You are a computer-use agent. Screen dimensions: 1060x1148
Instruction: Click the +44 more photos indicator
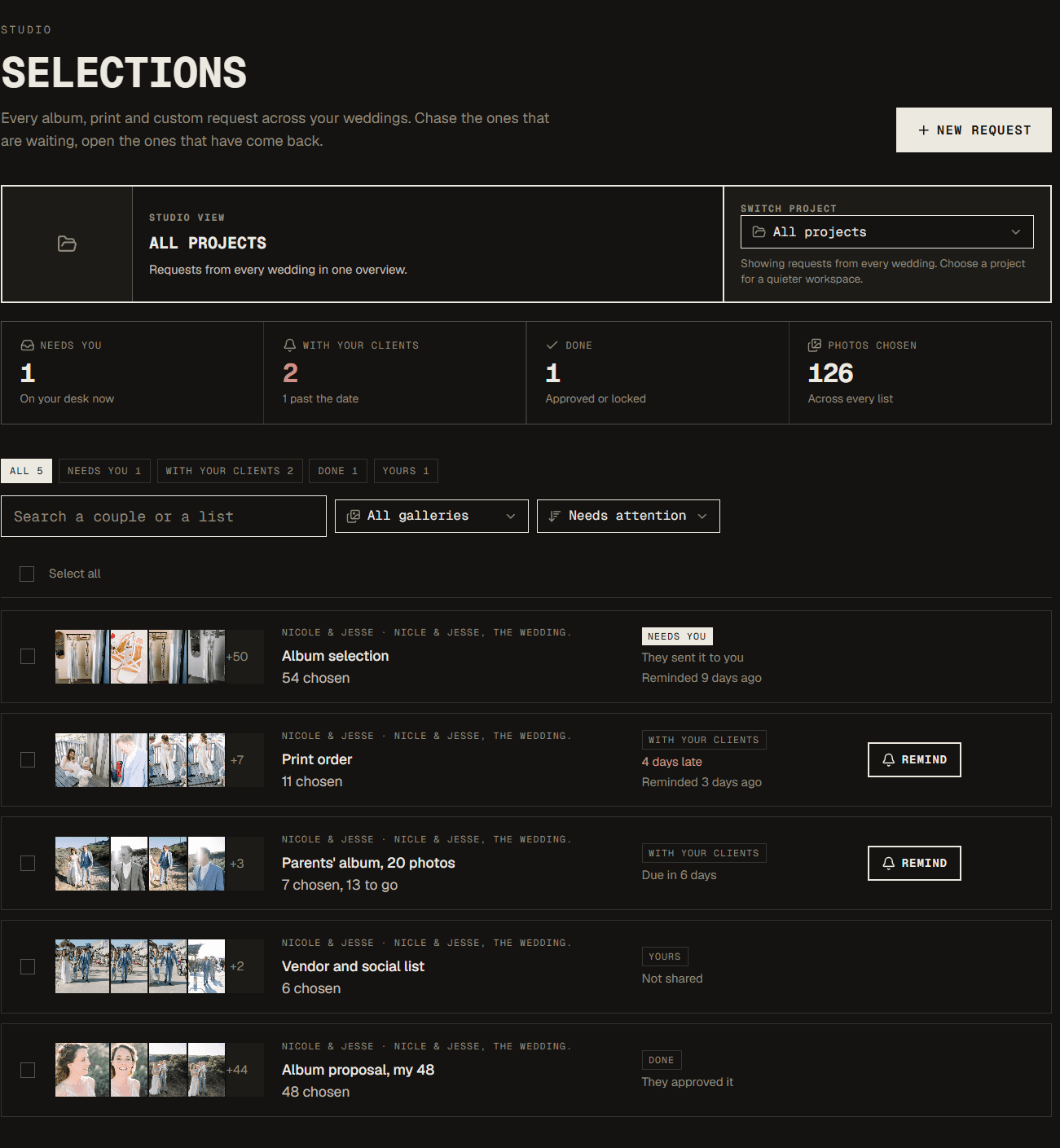[x=237, y=1070]
